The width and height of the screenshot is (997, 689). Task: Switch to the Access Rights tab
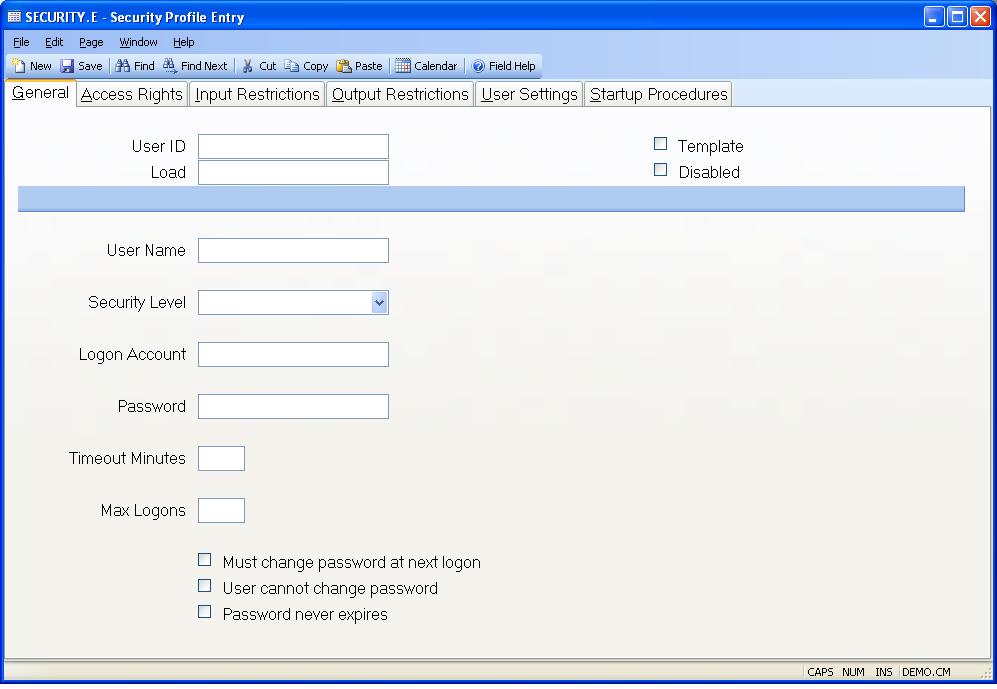tap(132, 94)
